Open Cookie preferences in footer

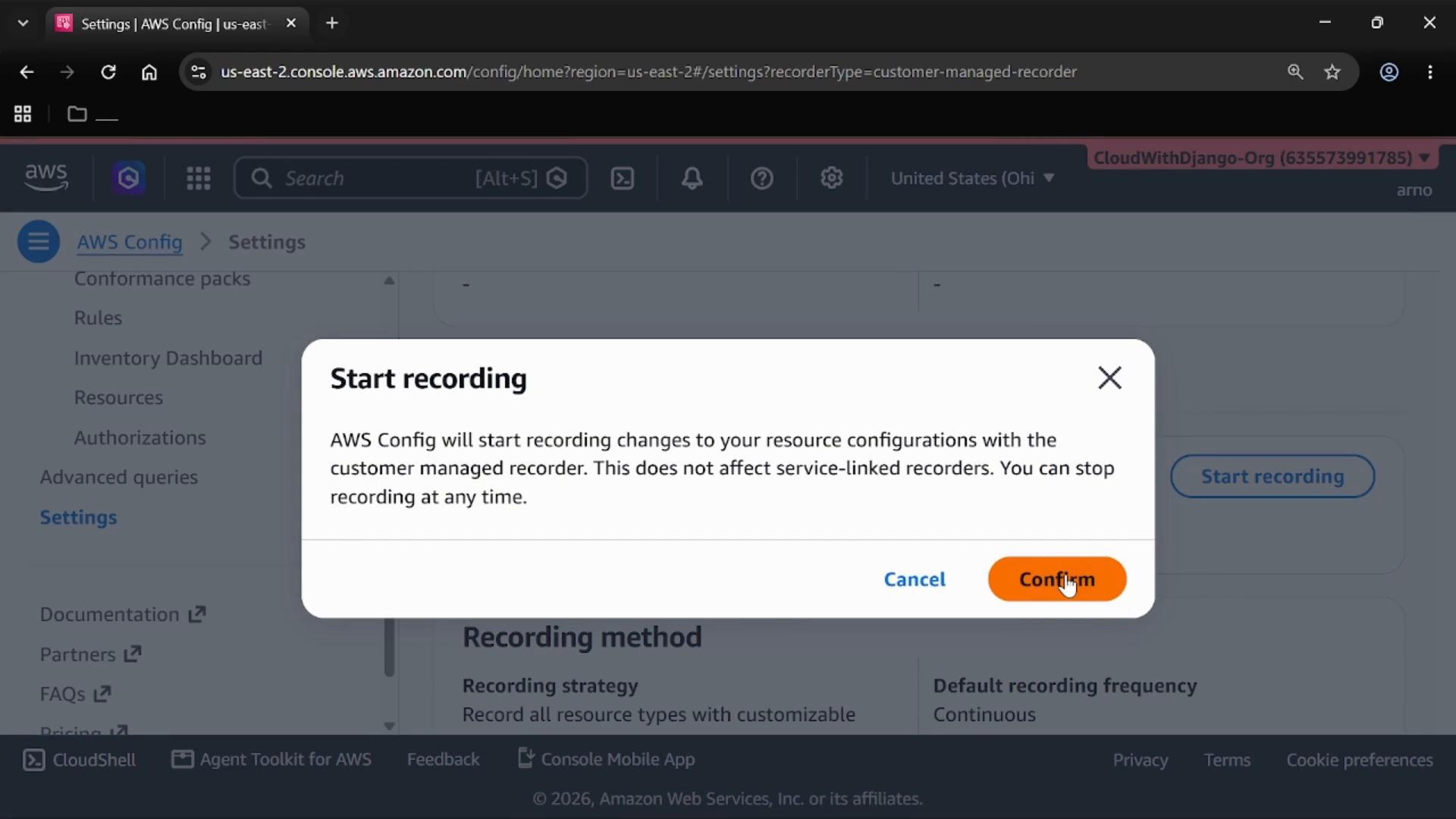[x=1360, y=760]
